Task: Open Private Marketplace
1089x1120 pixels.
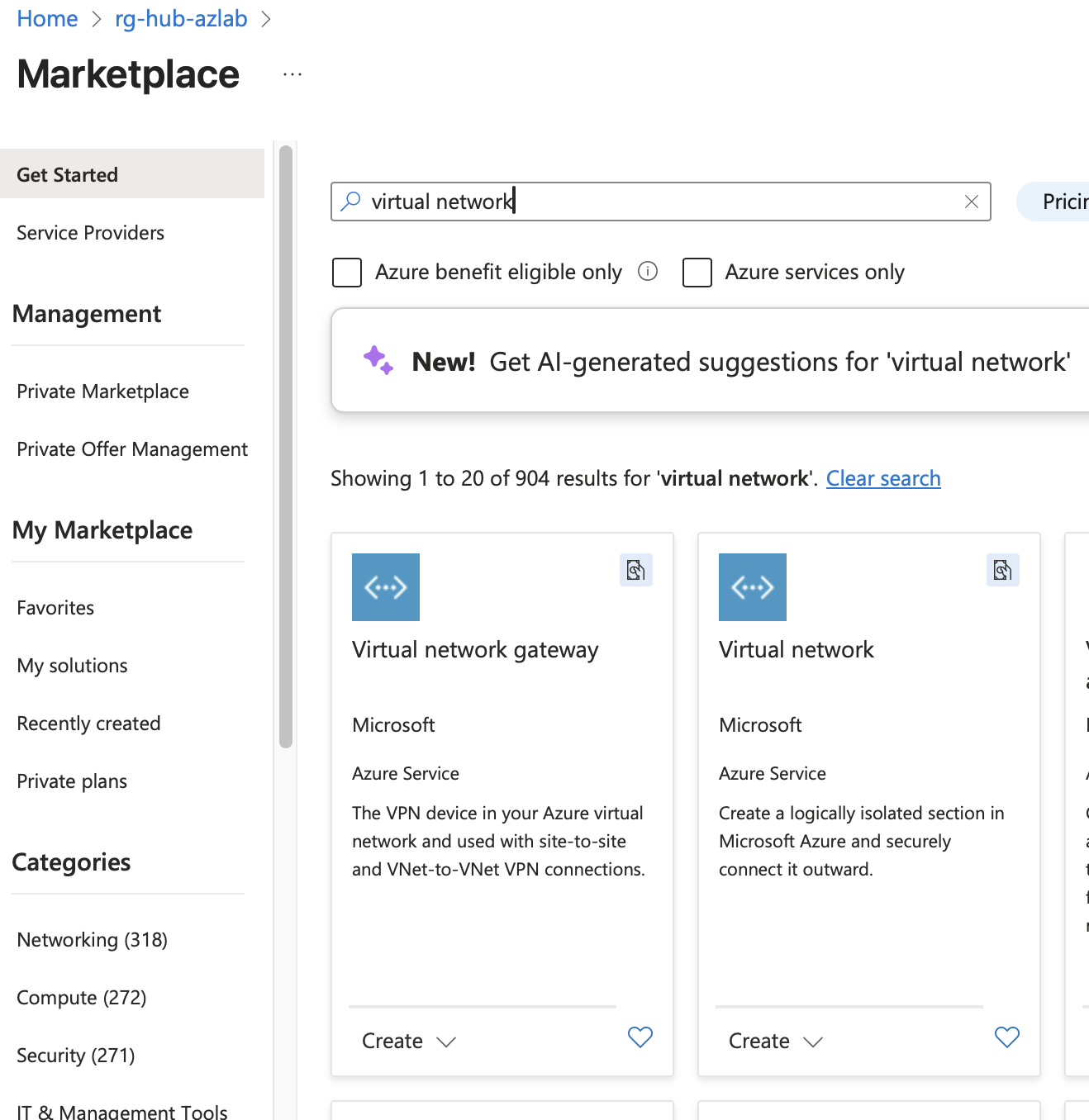Action: 102,392
